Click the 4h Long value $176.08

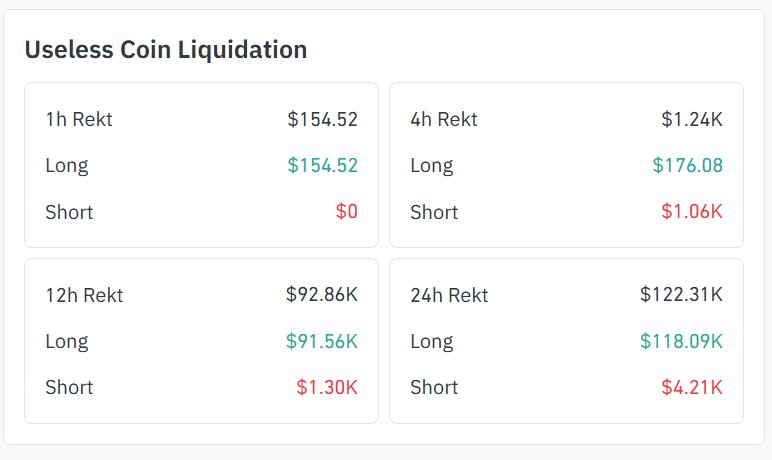click(687, 166)
